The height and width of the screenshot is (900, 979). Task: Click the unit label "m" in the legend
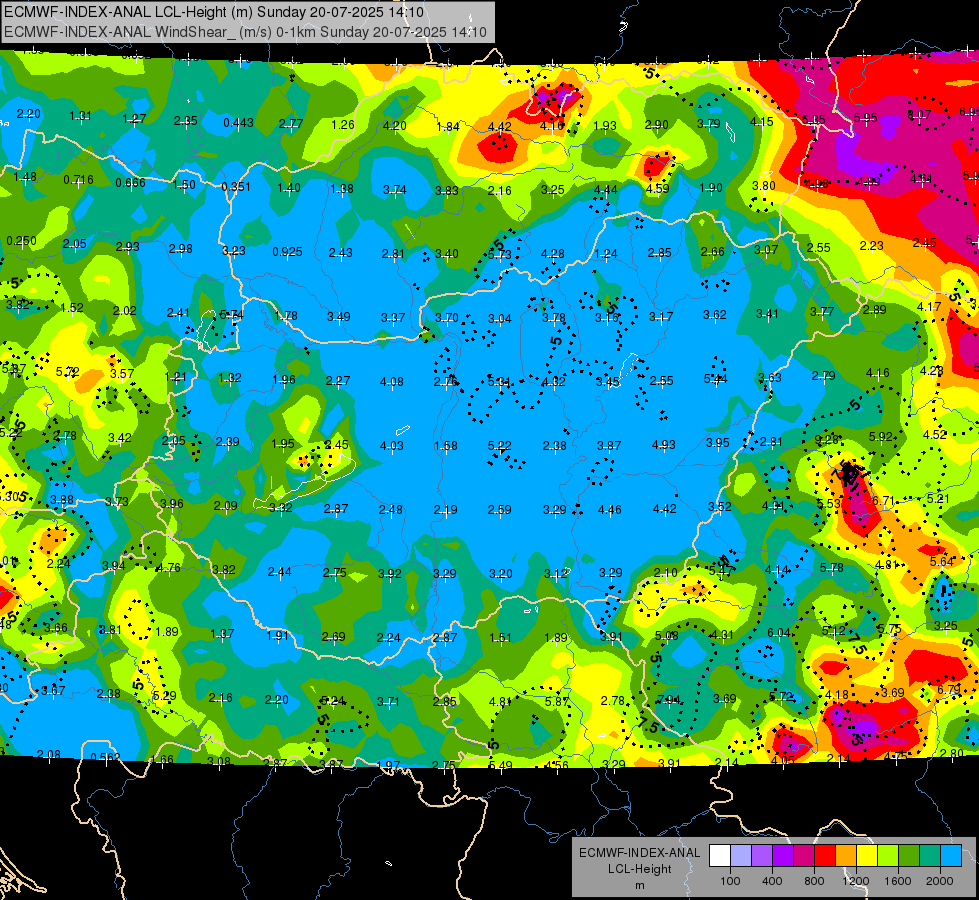(639, 885)
